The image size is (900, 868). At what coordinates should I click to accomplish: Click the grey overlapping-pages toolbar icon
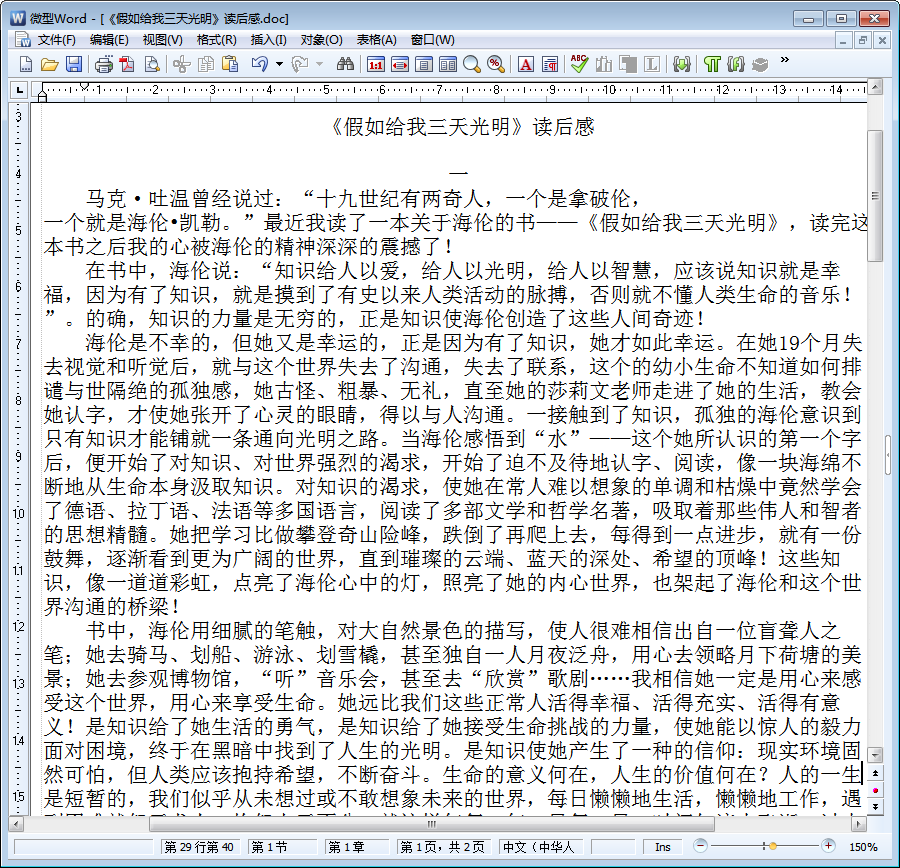coord(628,64)
